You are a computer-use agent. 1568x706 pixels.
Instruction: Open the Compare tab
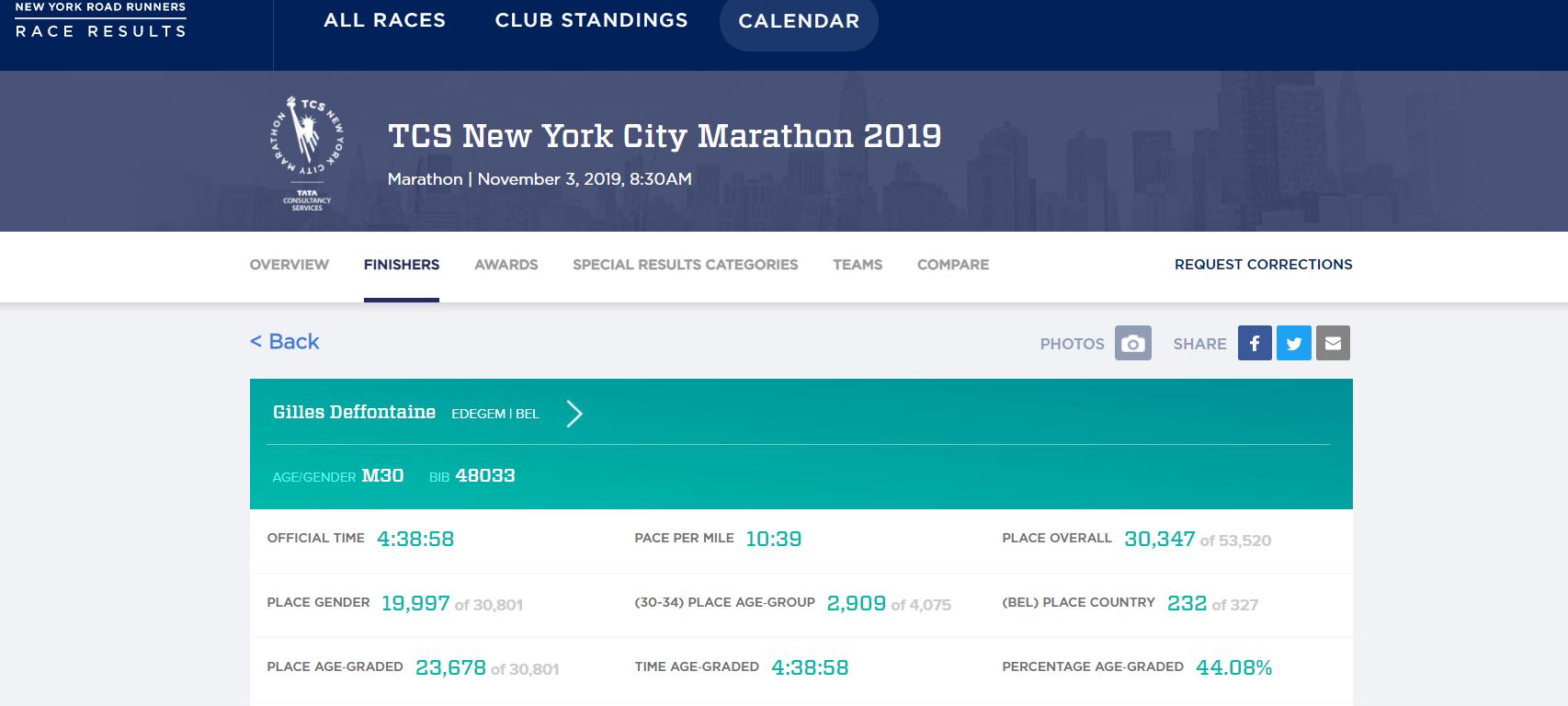pyautogui.click(x=953, y=265)
